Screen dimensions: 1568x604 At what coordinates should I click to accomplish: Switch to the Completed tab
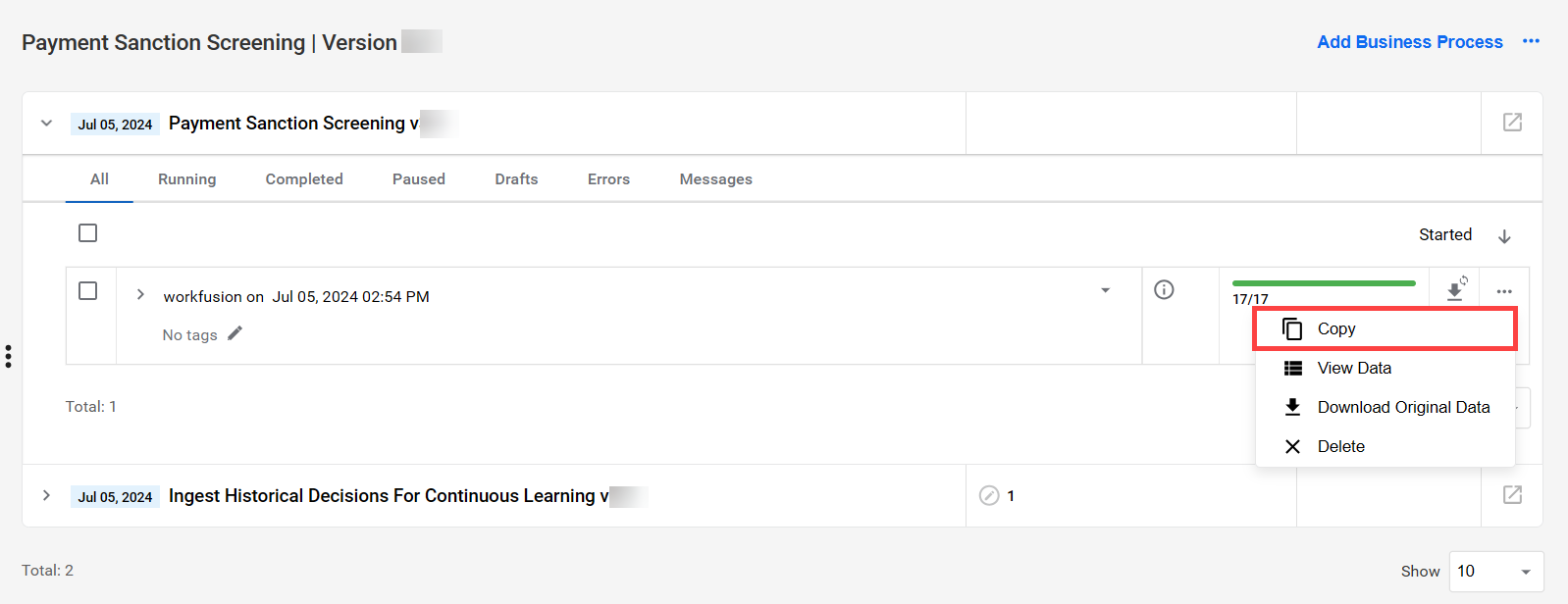pyautogui.click(x=304, y=178)
